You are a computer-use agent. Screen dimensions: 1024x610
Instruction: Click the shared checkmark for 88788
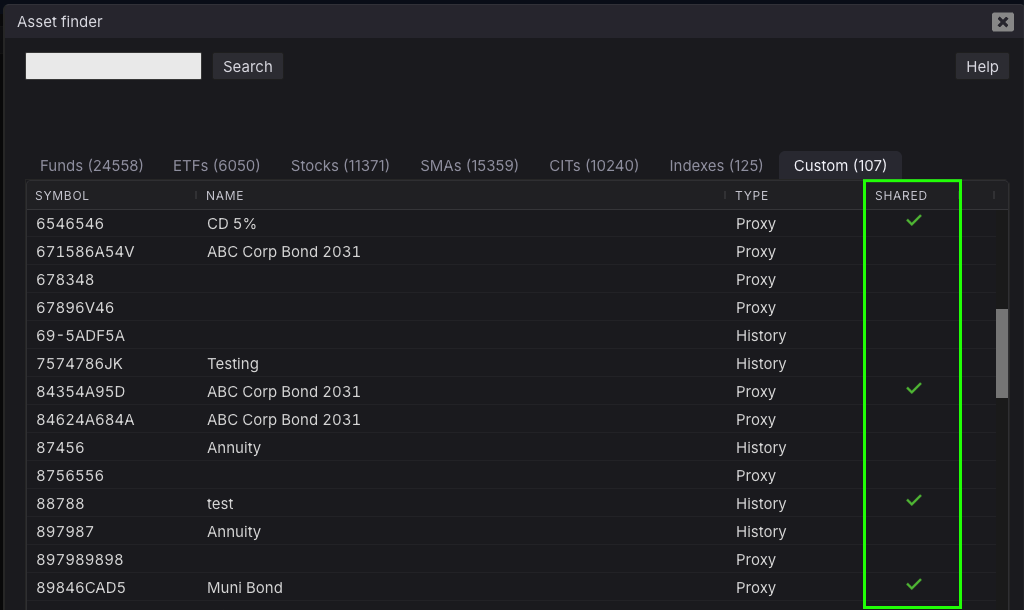click(x=914, y=500)
